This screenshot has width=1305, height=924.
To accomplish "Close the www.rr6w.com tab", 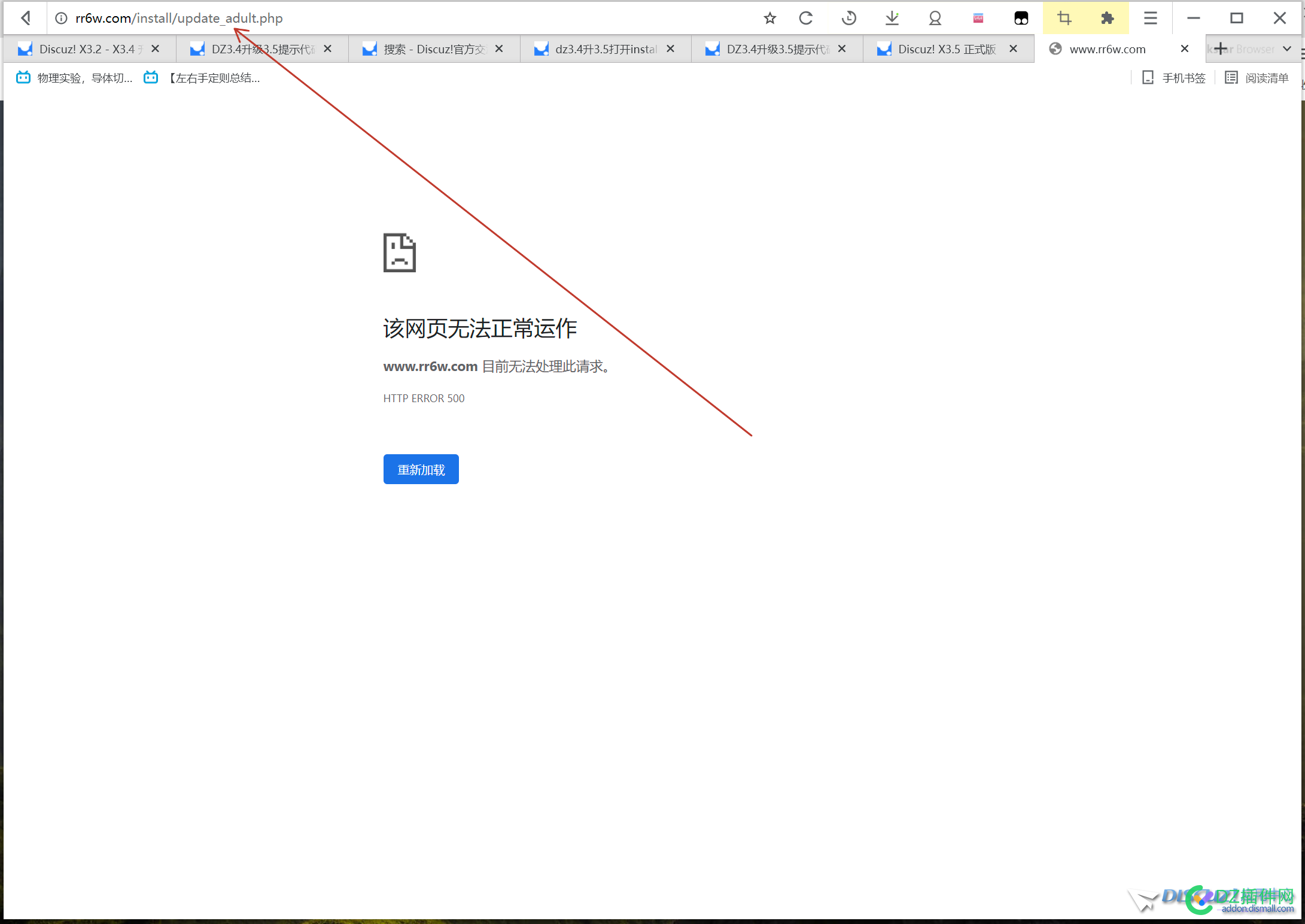I will (1185, 48).
